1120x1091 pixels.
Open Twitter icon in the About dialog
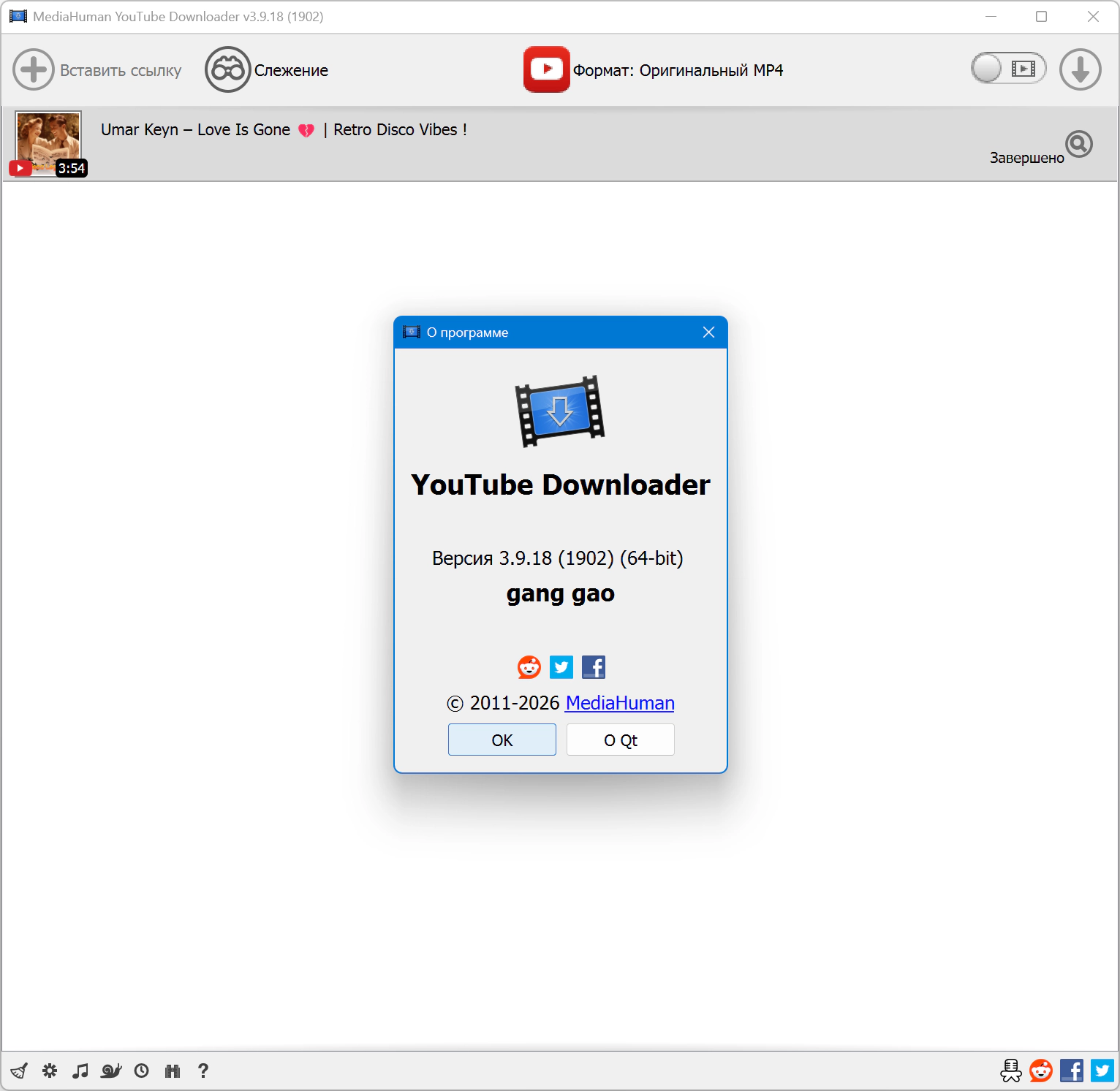coord(561,667)
